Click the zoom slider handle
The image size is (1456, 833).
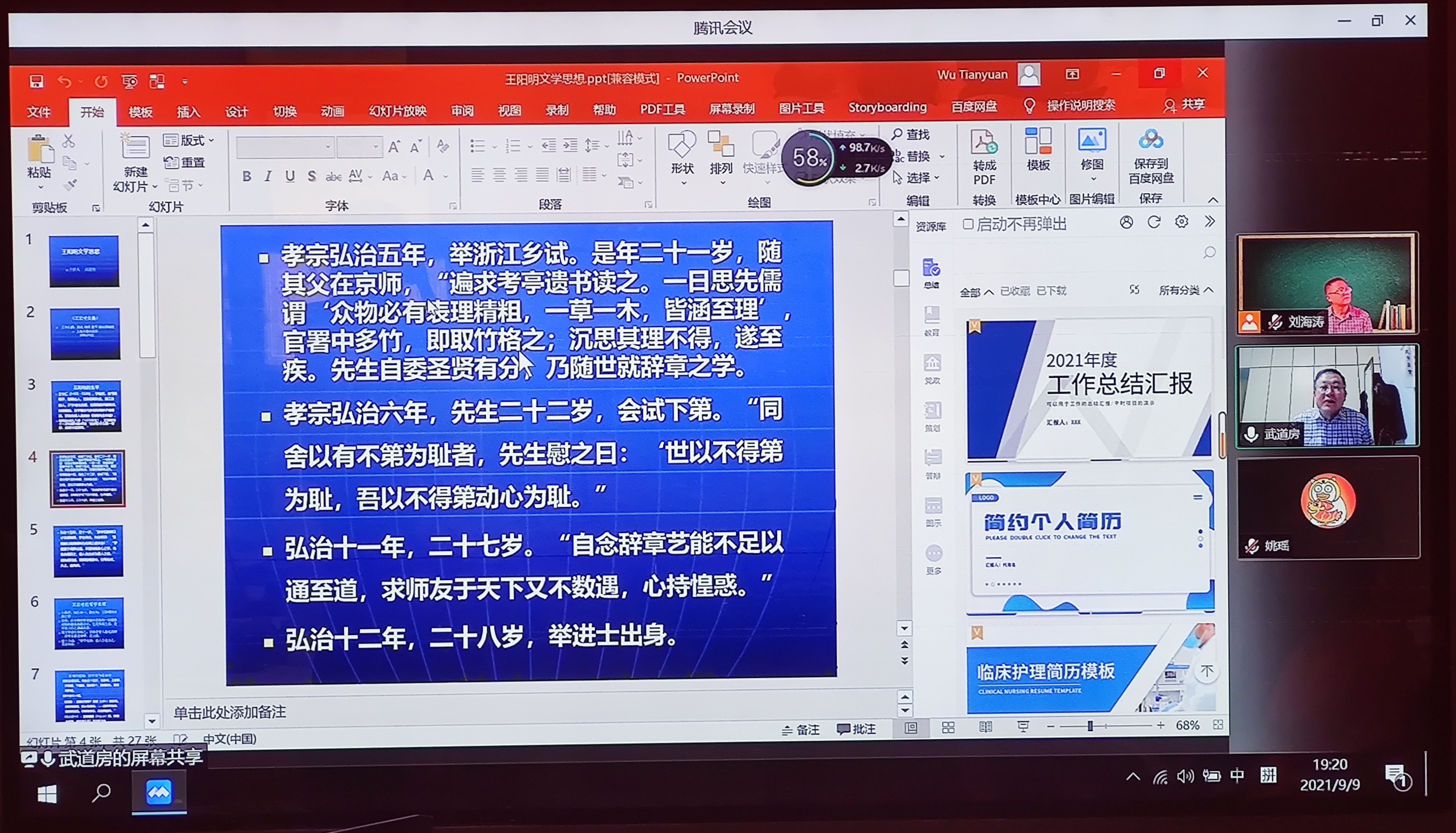click(x=1090, y=726)
